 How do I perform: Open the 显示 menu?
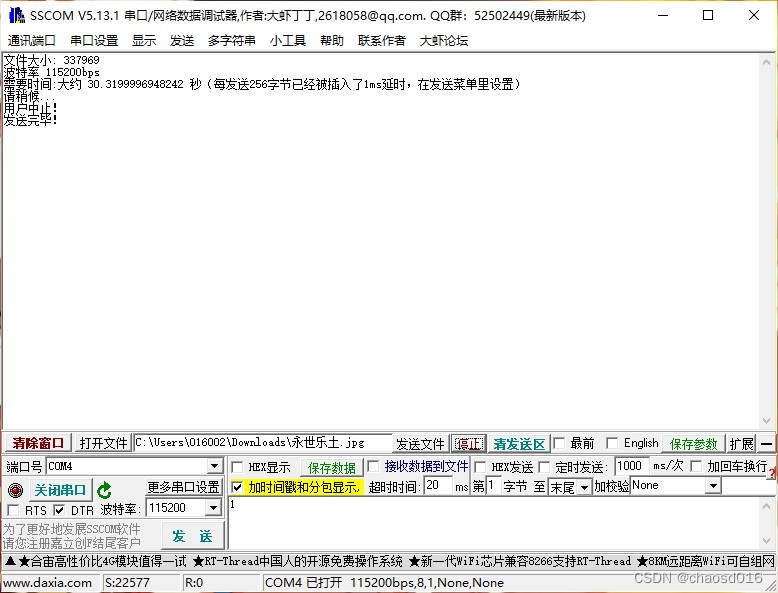(x=144, y=41)
